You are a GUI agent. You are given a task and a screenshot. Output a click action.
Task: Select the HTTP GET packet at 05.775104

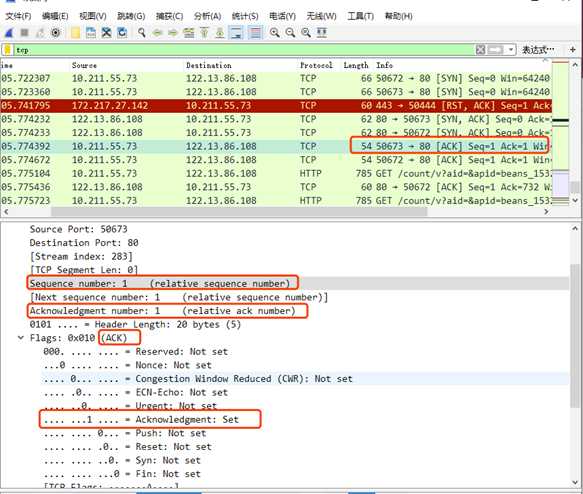pos(276,174)
